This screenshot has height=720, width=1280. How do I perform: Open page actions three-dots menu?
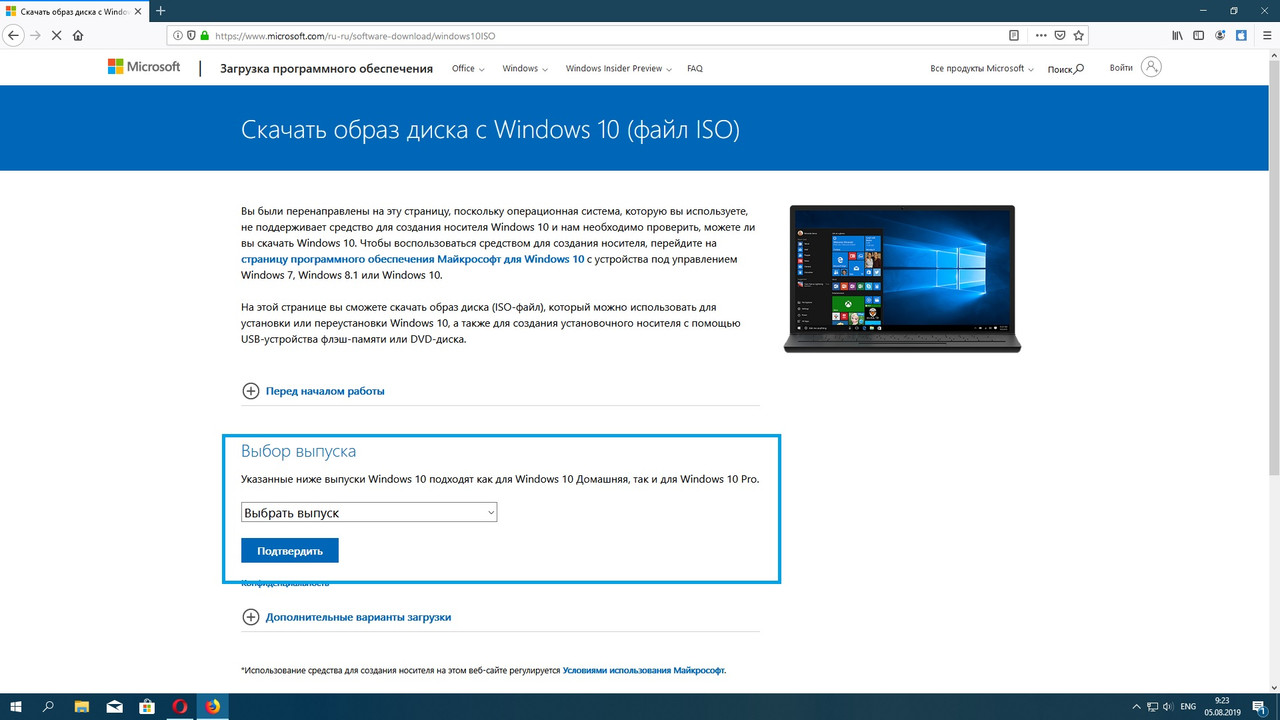[1041, 35]
